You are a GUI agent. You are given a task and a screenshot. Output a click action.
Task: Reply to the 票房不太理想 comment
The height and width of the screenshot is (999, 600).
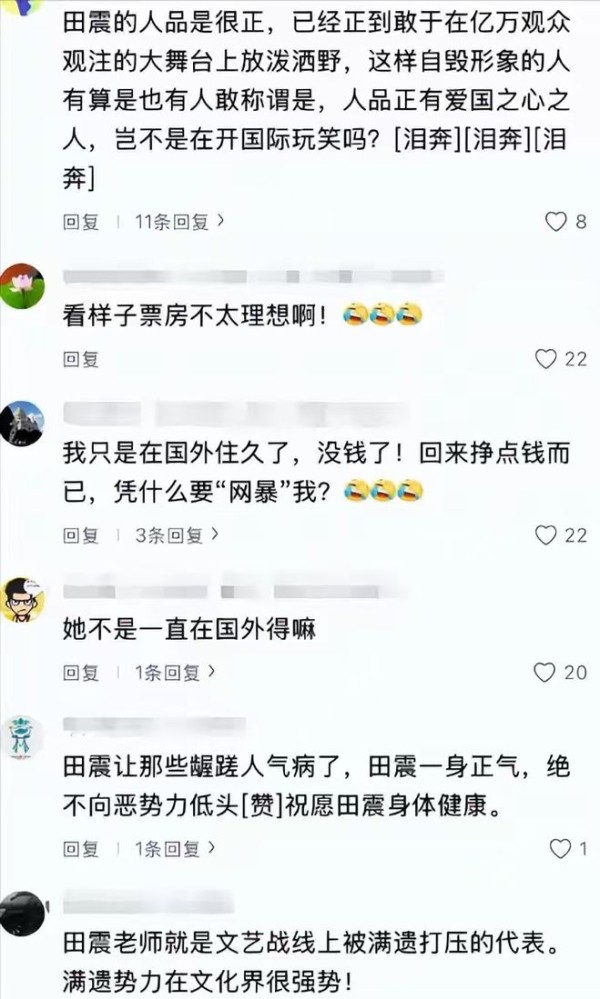81,359
